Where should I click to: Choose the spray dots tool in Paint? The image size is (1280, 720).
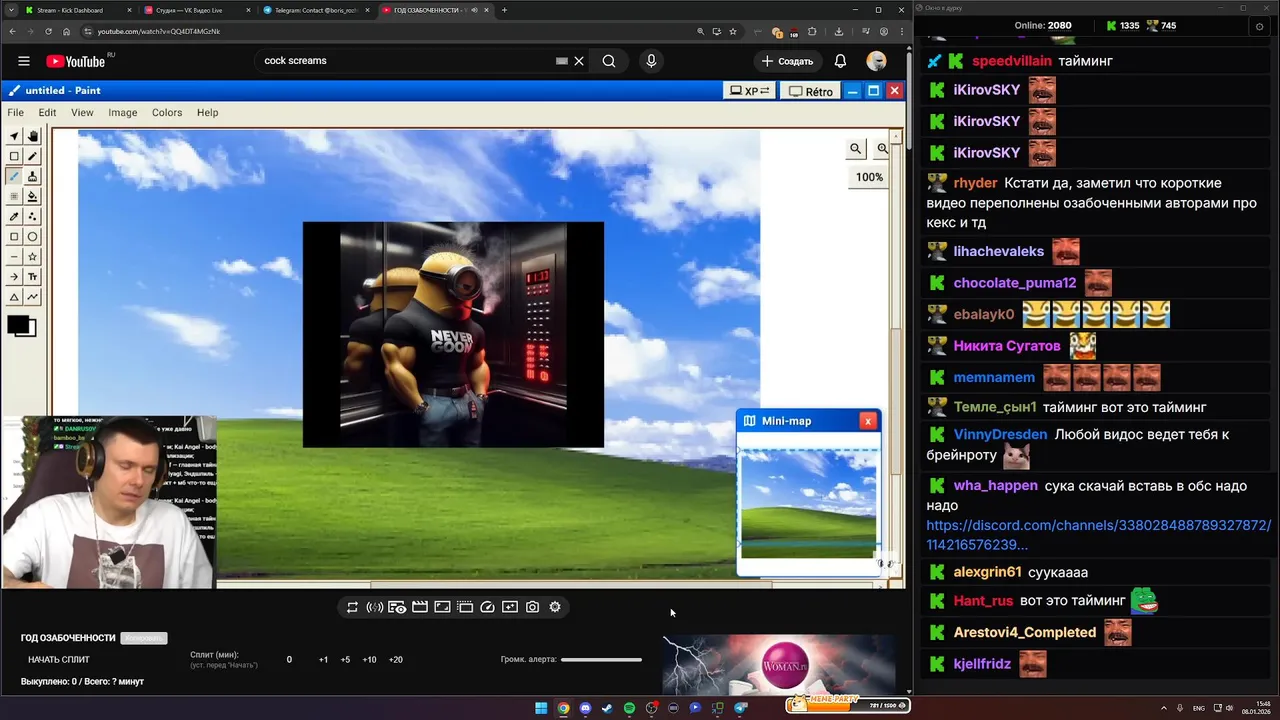click(x=32, y=216)
